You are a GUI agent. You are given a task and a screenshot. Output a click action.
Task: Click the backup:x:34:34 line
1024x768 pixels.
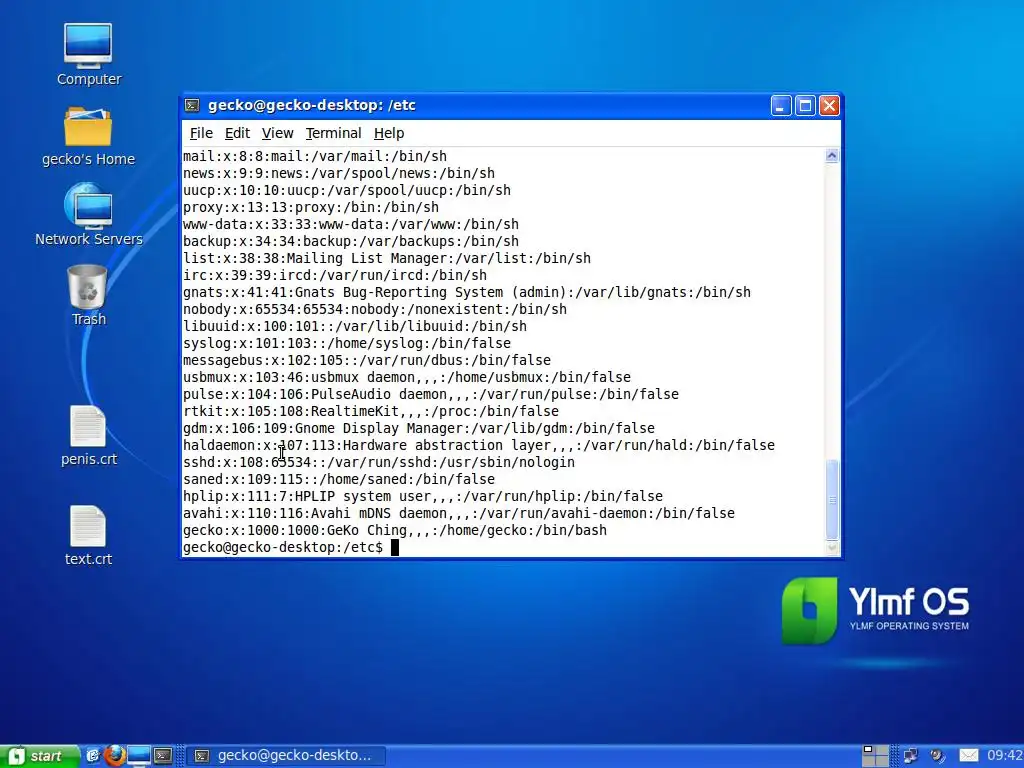351,241
